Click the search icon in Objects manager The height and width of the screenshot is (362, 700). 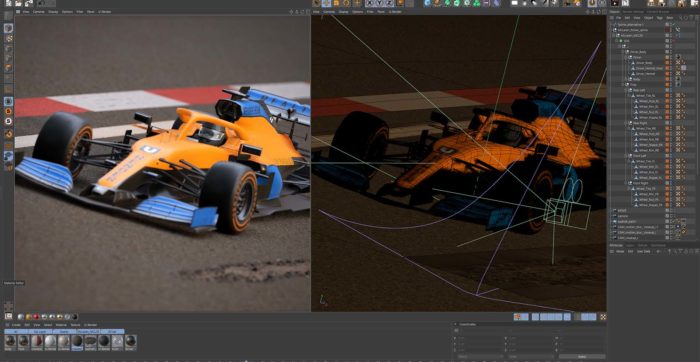680,18
